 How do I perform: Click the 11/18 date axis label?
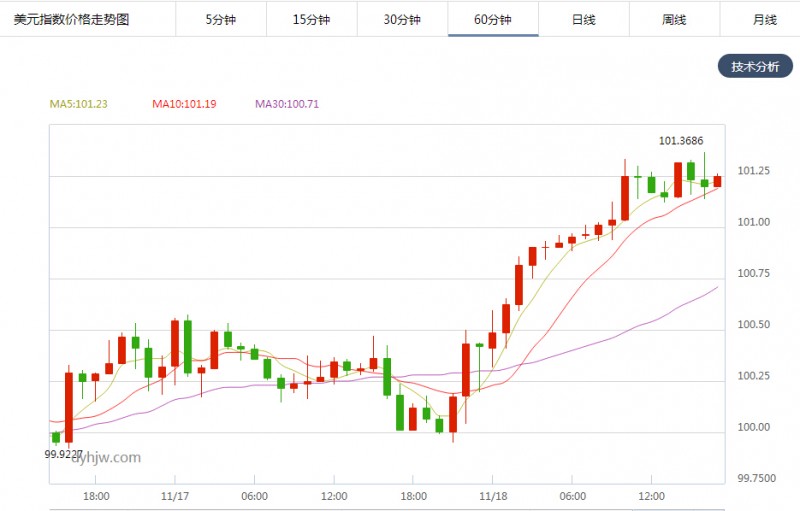coord(493,496)
